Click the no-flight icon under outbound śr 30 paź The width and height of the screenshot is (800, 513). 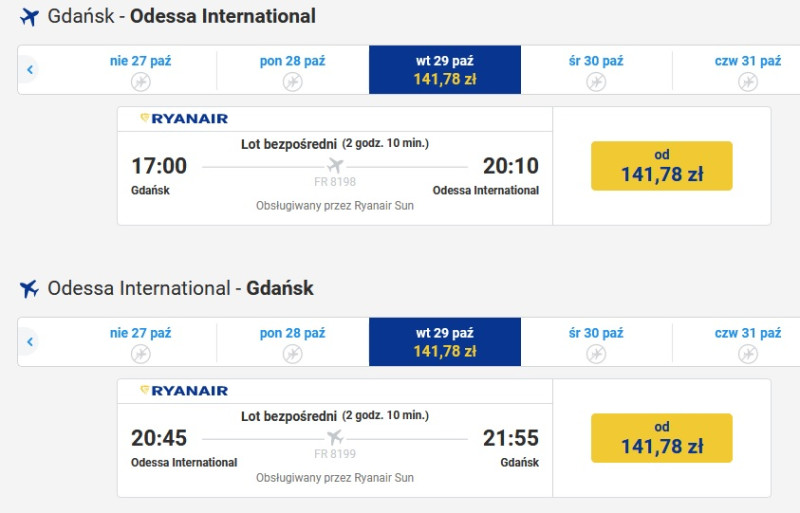(x=596, y=82)
